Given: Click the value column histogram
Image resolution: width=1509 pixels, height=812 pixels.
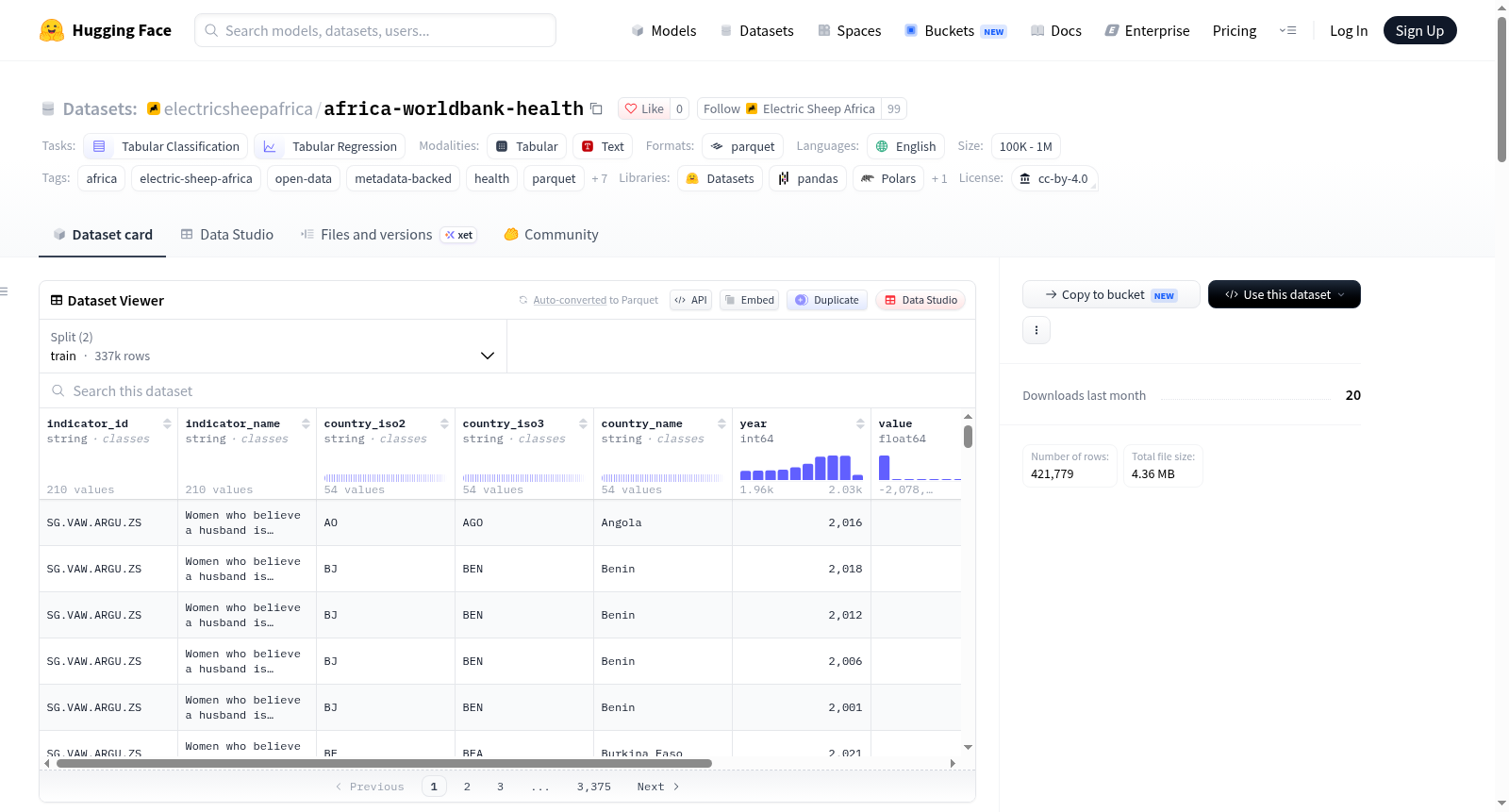Looking at the screenshot, I should pyautogui.click(x=920, y=467).
